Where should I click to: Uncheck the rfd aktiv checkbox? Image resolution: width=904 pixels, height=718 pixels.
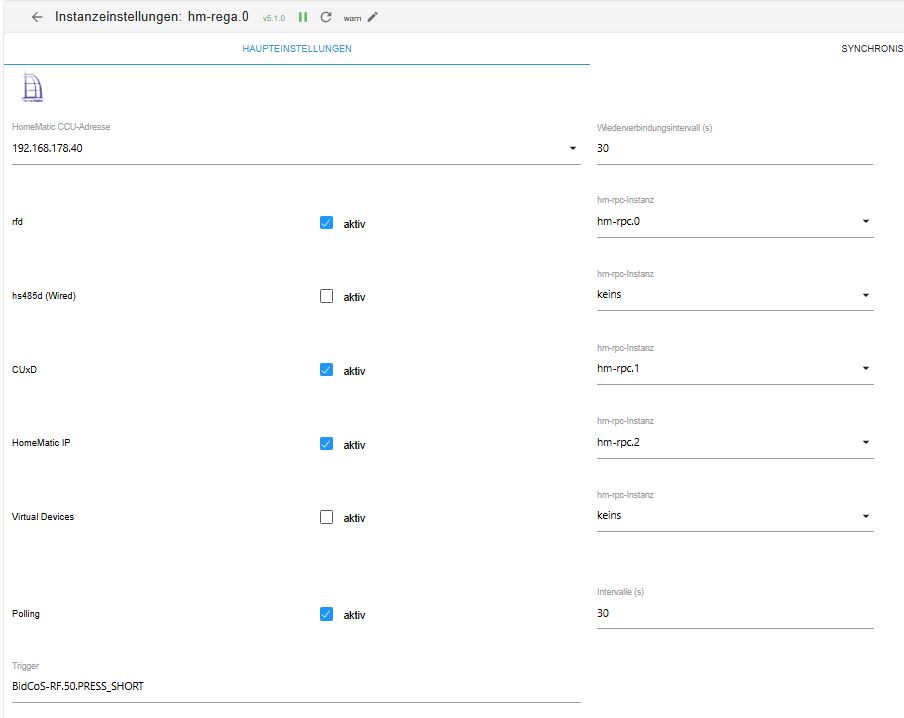point(326,223)
